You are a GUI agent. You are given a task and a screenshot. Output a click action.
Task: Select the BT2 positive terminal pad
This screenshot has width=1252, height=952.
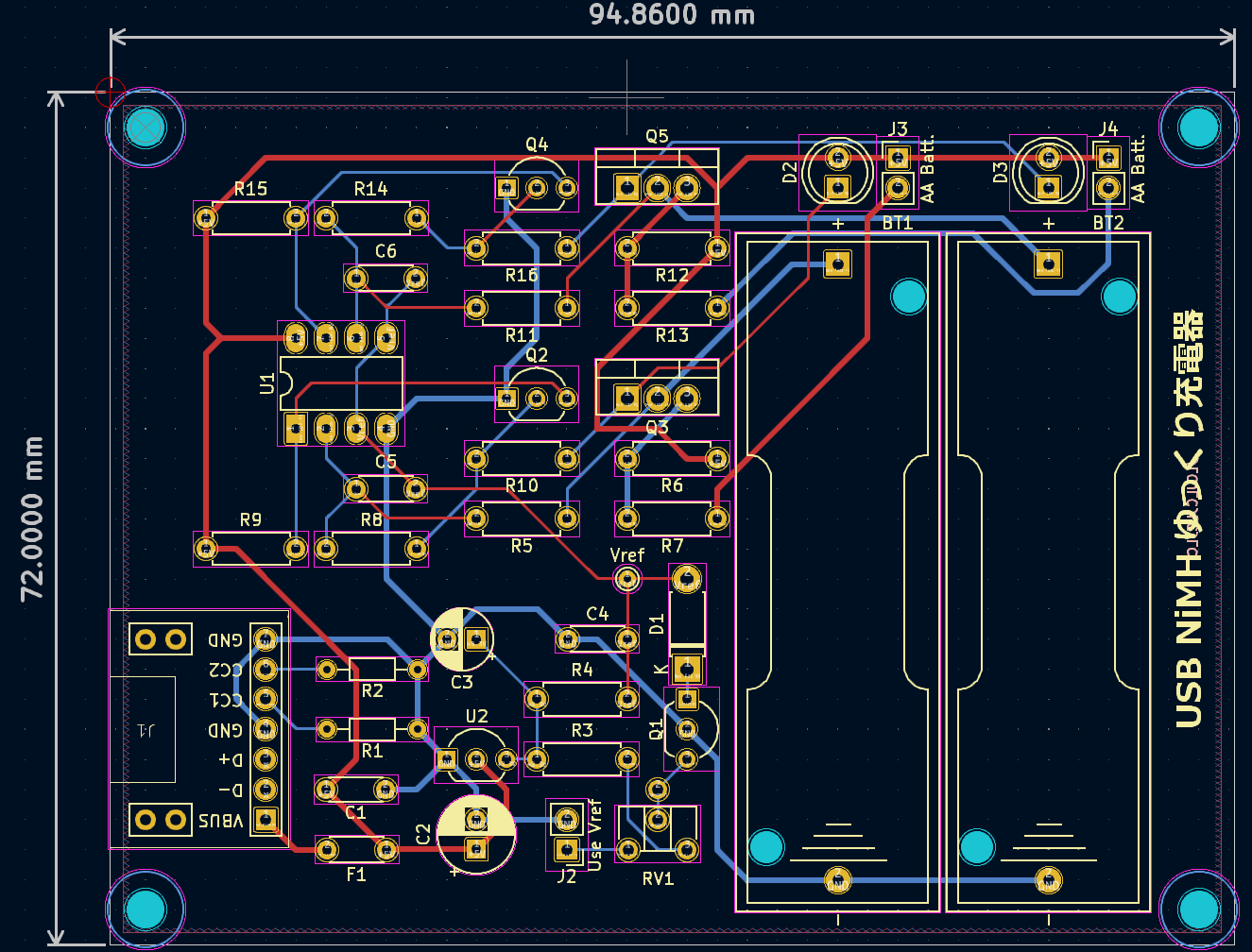(1048, 263)
